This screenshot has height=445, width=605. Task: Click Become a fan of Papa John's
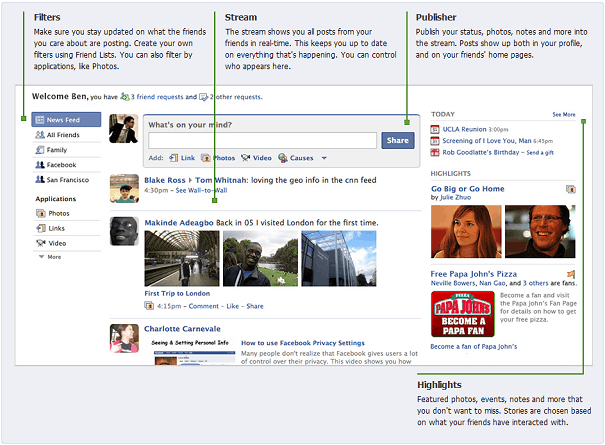tap(474, 347)
